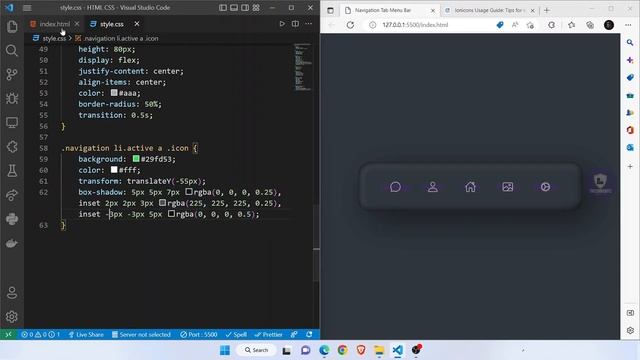
Task: Reload the page in Edge
Action: pyautogui.click(x=350, y=25)
